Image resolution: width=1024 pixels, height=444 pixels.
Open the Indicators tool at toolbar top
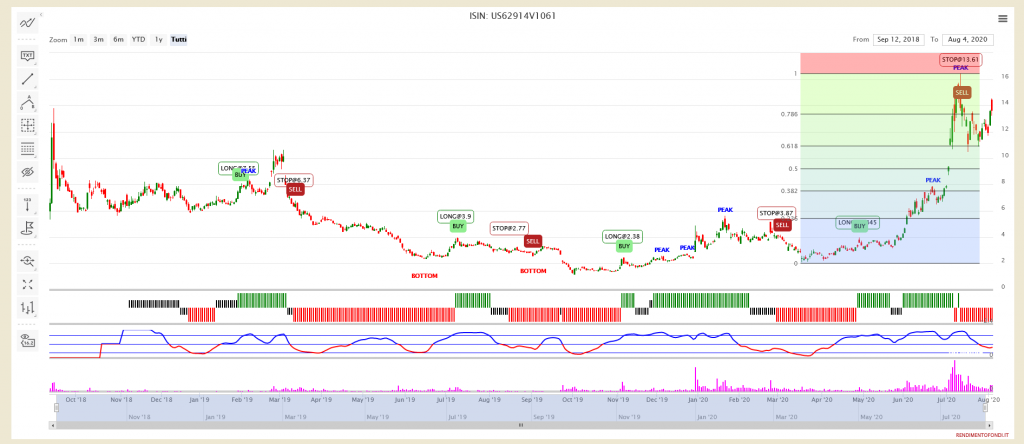click(x=28, y=22)
